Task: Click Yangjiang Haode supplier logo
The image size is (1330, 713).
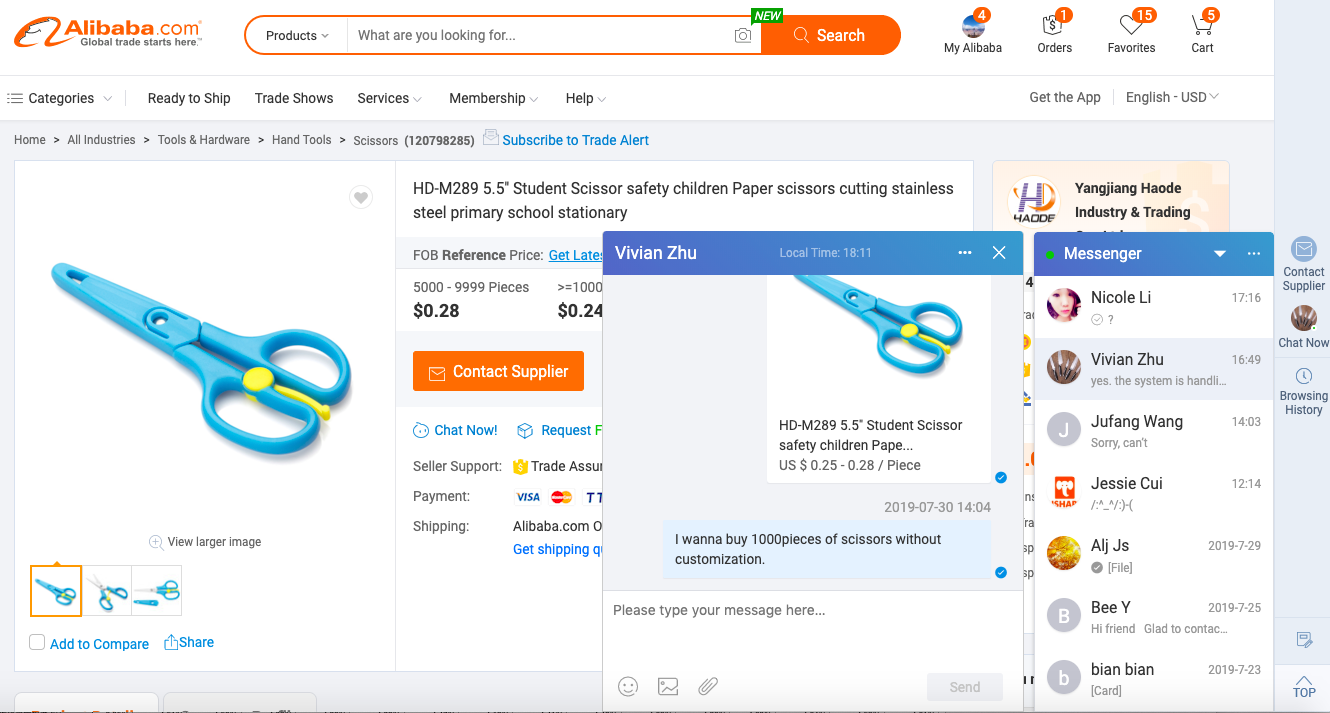Action: 1034,200
